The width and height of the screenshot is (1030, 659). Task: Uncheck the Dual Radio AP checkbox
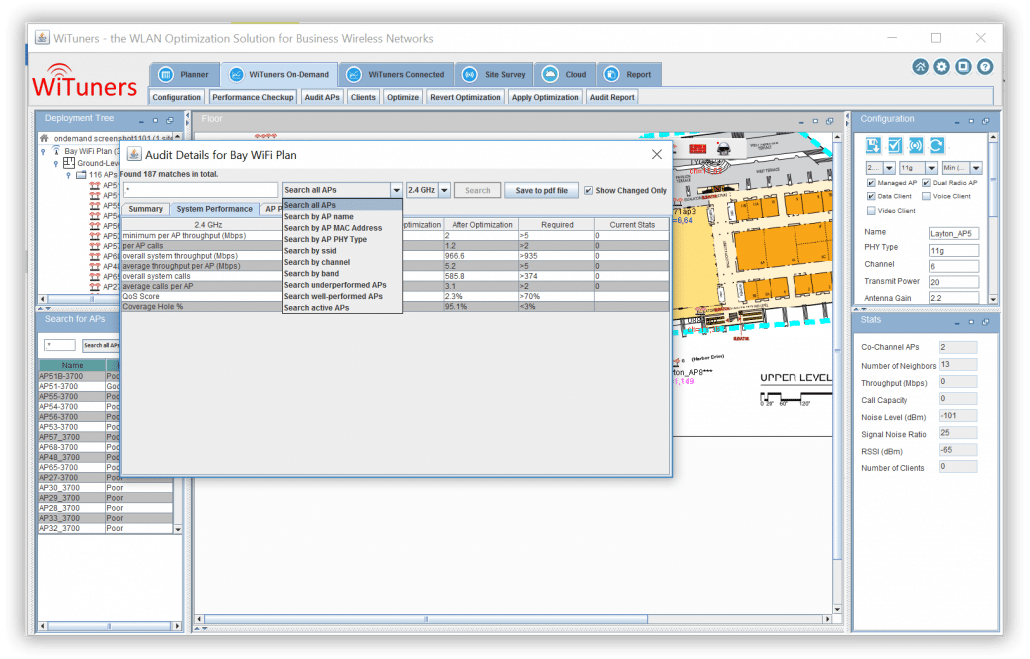[x=926, y=183]
